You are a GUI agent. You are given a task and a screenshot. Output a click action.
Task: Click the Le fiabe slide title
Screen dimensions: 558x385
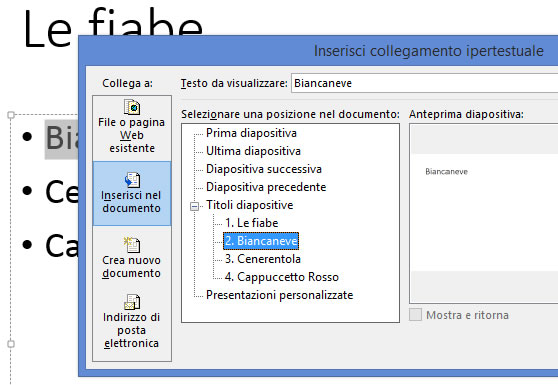point(113,25)
